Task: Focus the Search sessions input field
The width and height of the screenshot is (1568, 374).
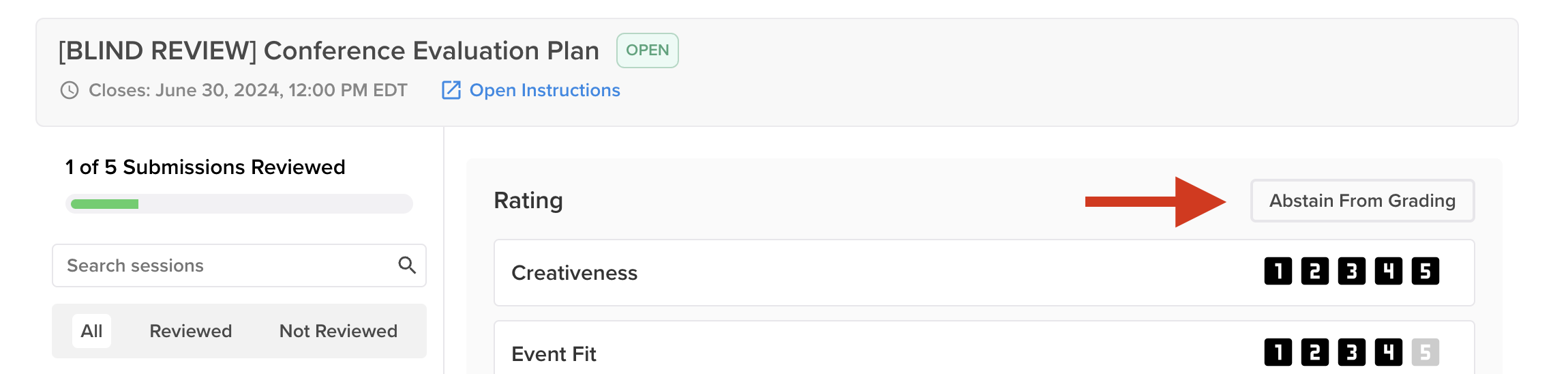Action: point(225,265)
